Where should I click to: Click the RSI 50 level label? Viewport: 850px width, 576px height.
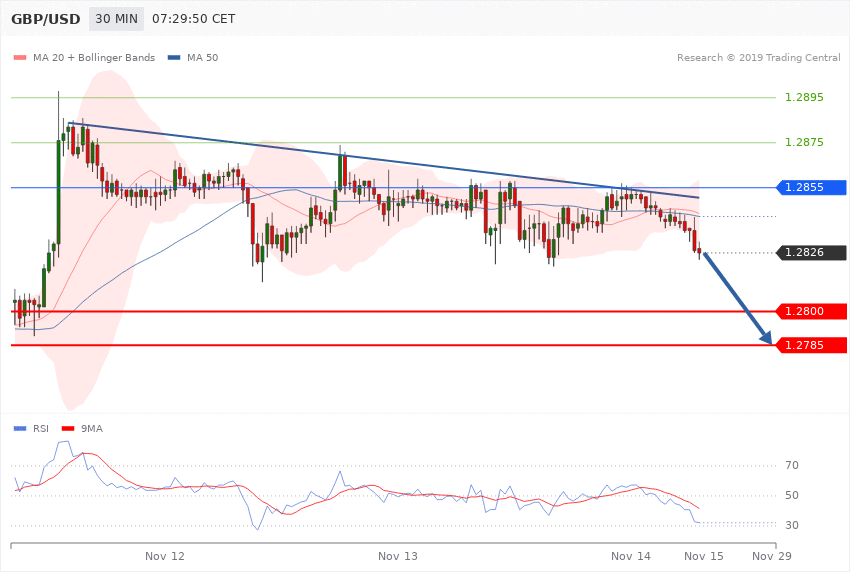tap(792, 495)
